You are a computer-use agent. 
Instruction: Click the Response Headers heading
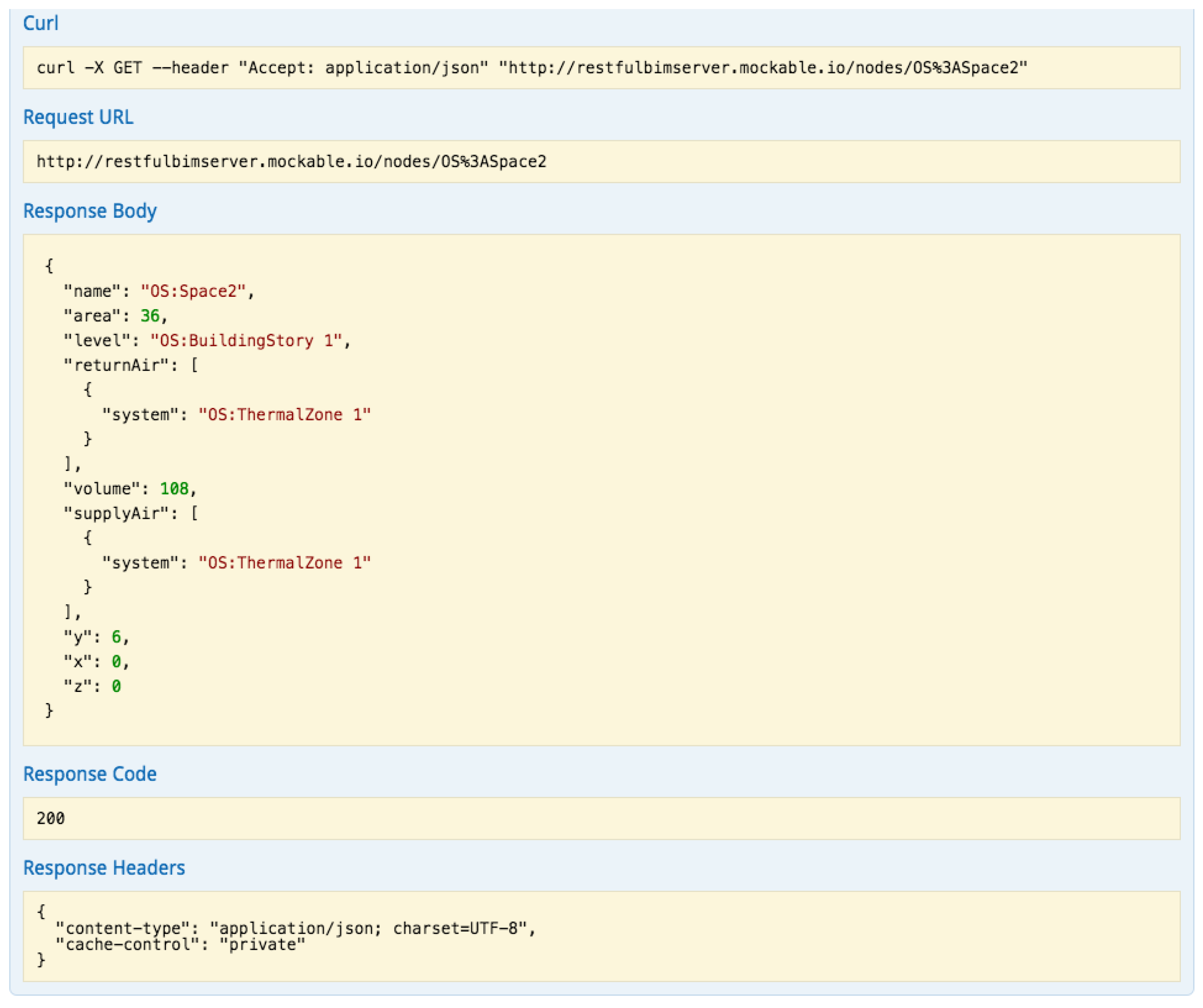click(x=104, y=868)
